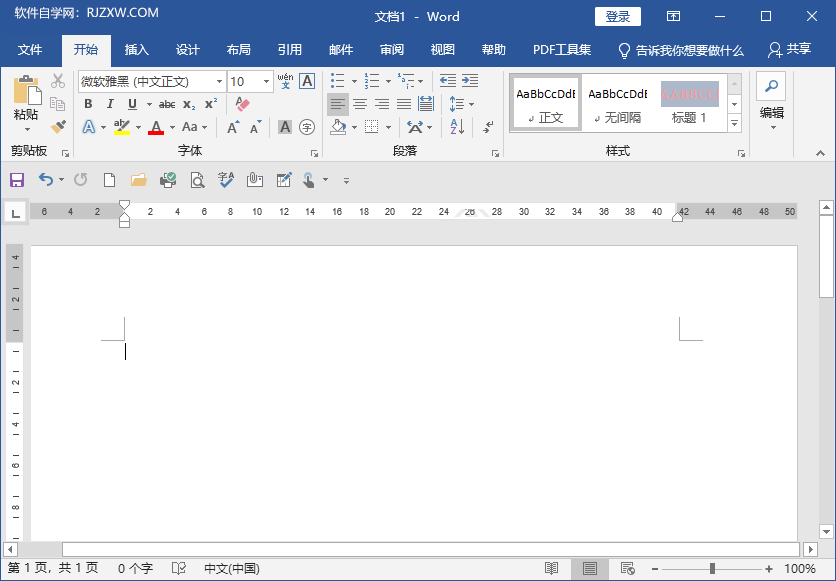Click the touch/mouse mode hand icon
836x581 pixels.
[x=308, y=180]
